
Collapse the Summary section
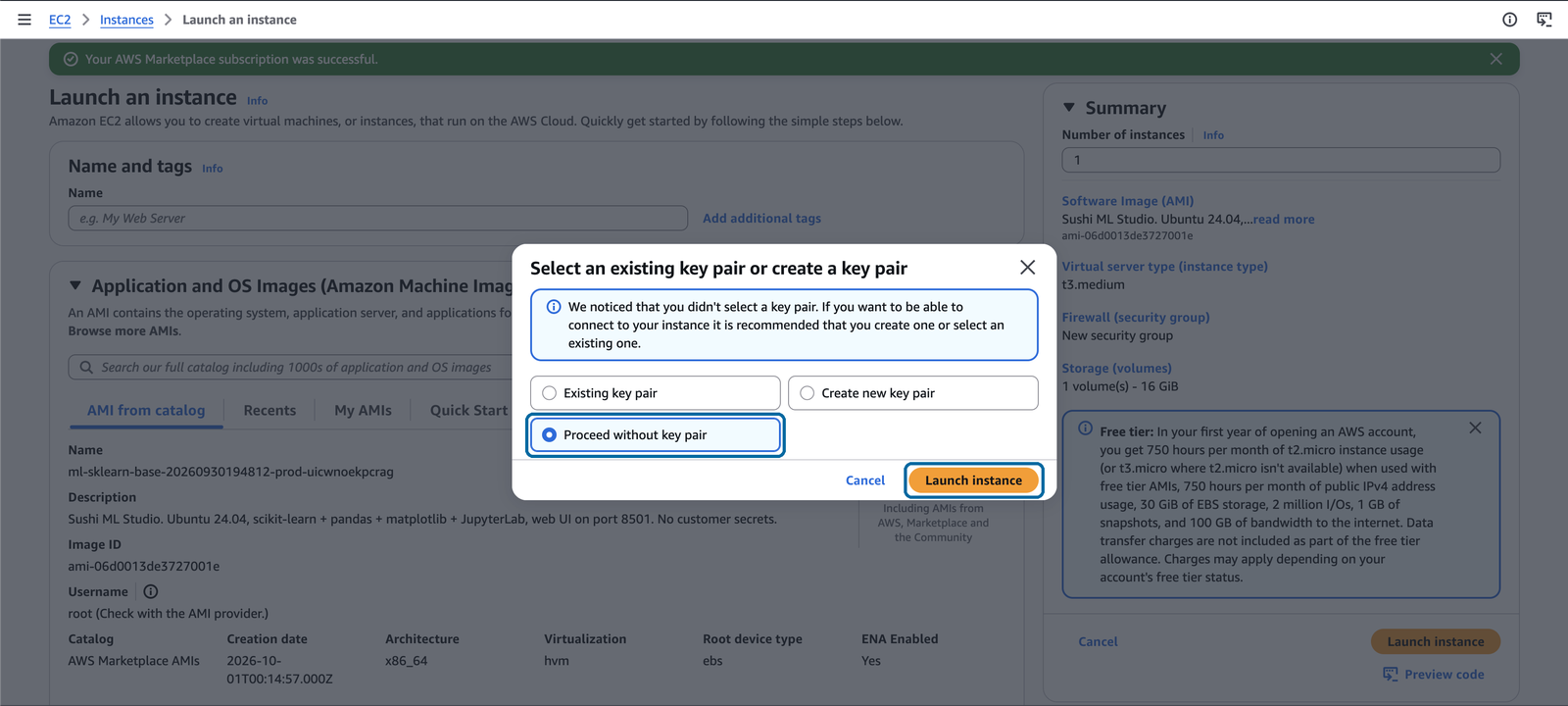[x=1069, y=108]
